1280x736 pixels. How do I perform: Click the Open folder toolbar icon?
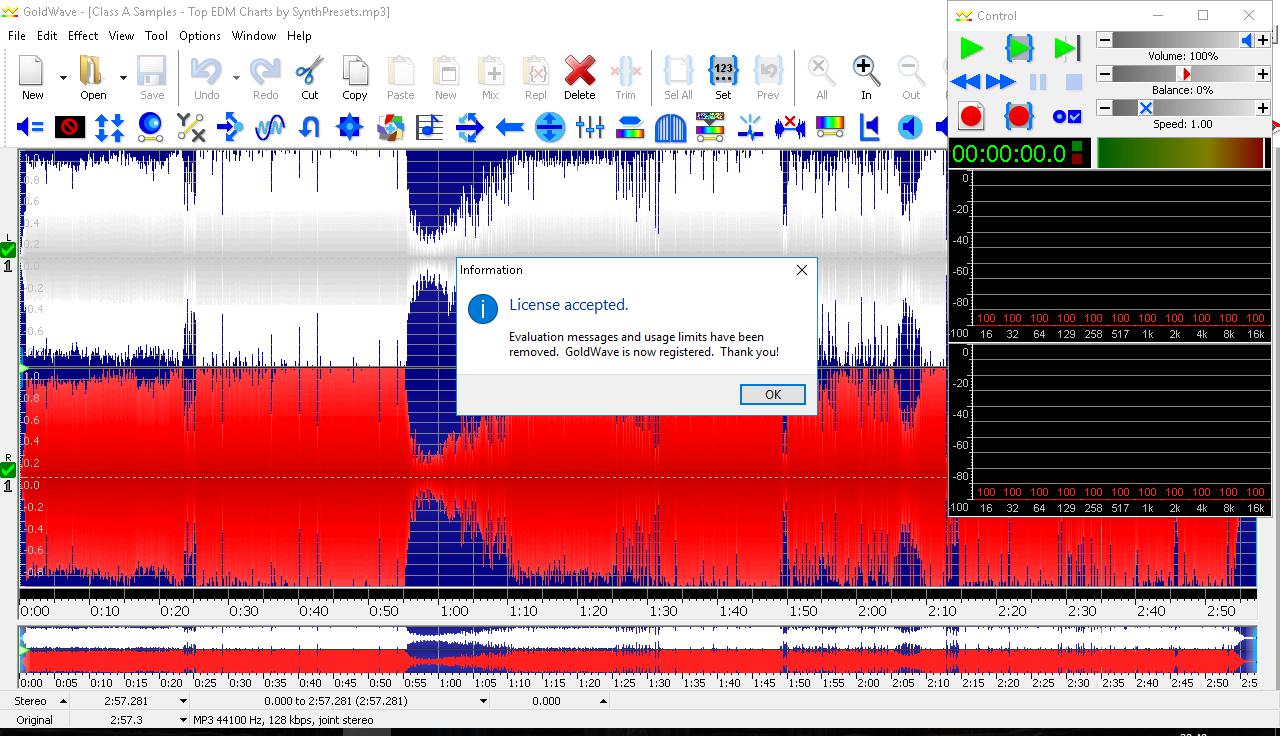pyautogui.click(x=92, y=72)
